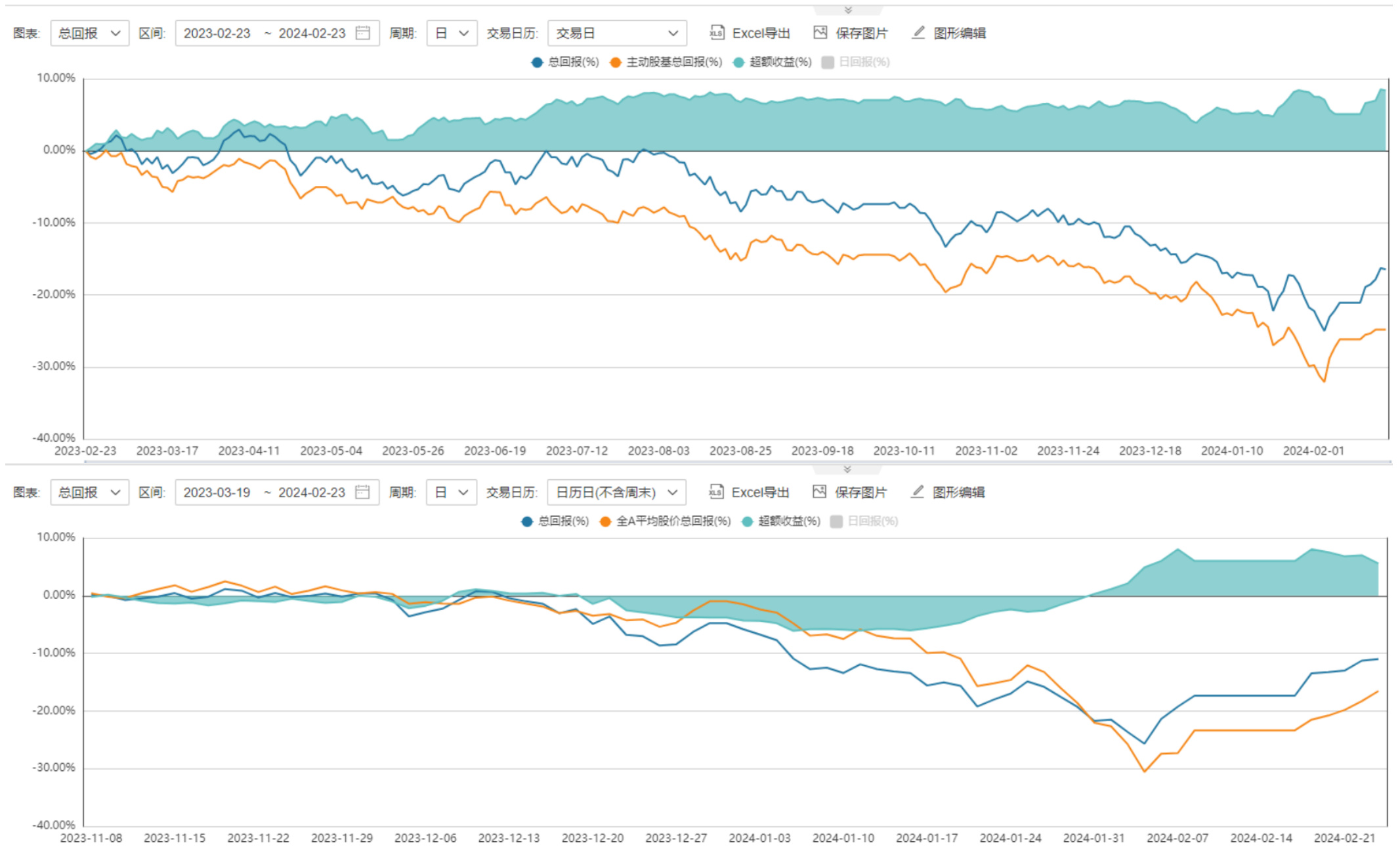The height and width of the screenshot is (853, 1400).
Task: Click pencil chart edit icon in bottom toolbar
Action: 918,492
